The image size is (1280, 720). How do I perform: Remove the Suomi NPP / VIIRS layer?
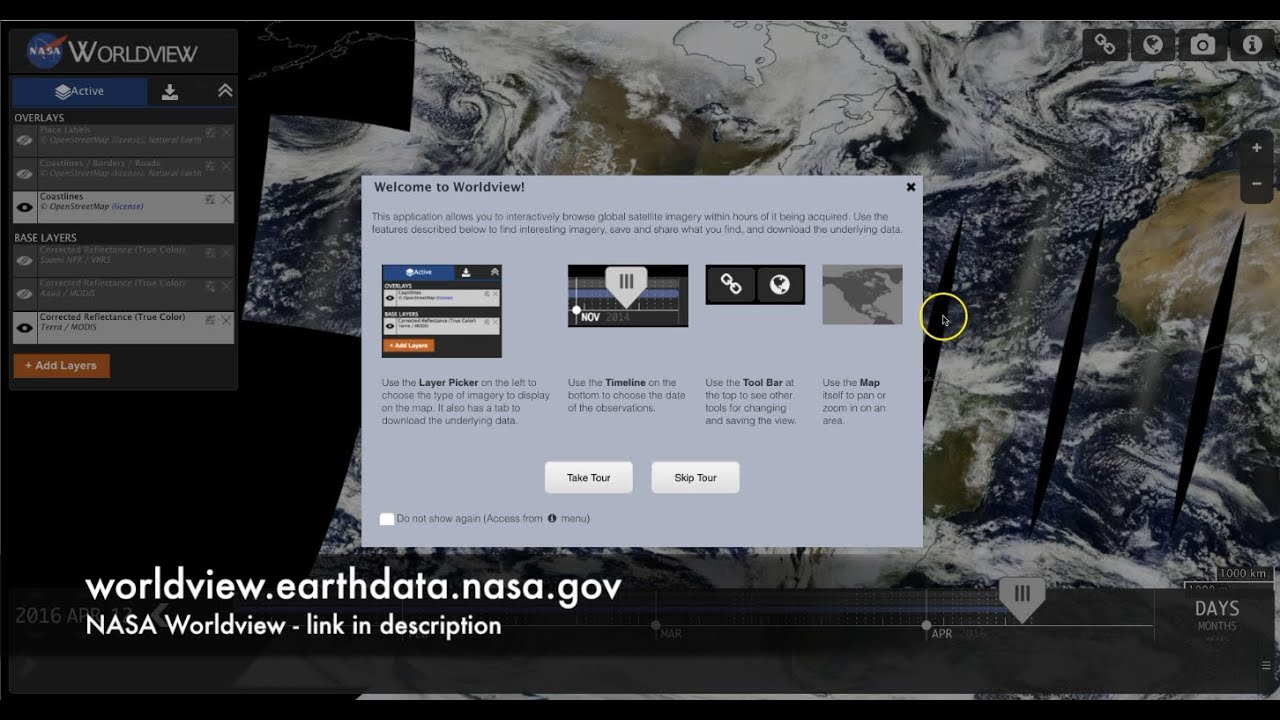pos(226,252)
